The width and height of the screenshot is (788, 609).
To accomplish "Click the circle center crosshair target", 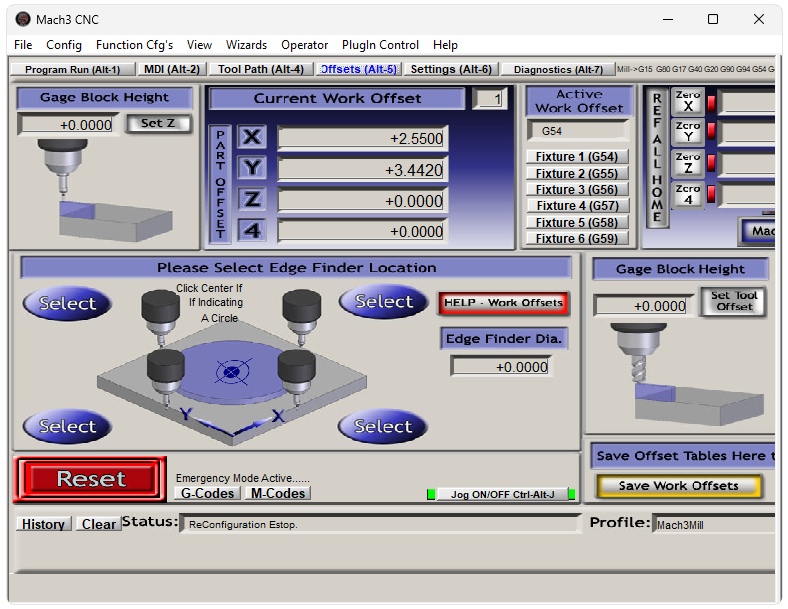I will [232, 374].
